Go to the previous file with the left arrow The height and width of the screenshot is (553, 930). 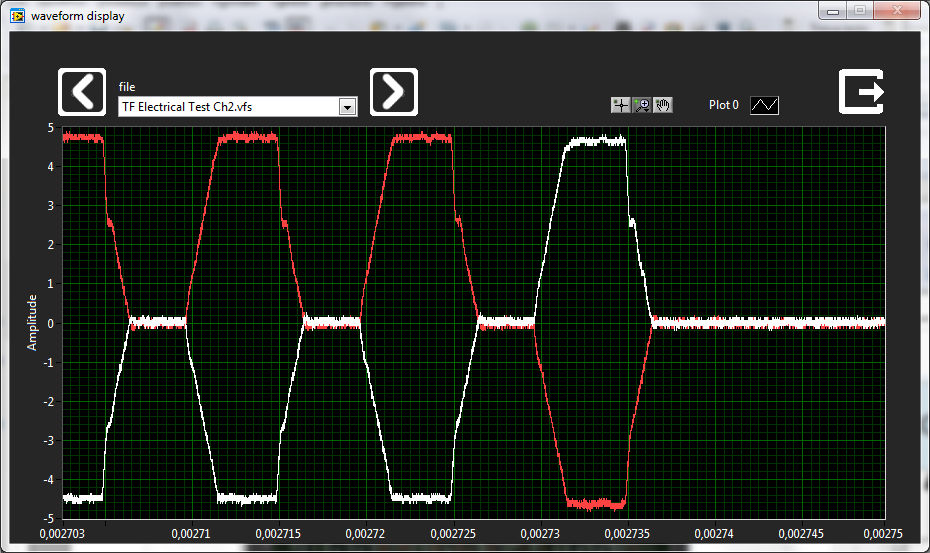coord(82,92)
